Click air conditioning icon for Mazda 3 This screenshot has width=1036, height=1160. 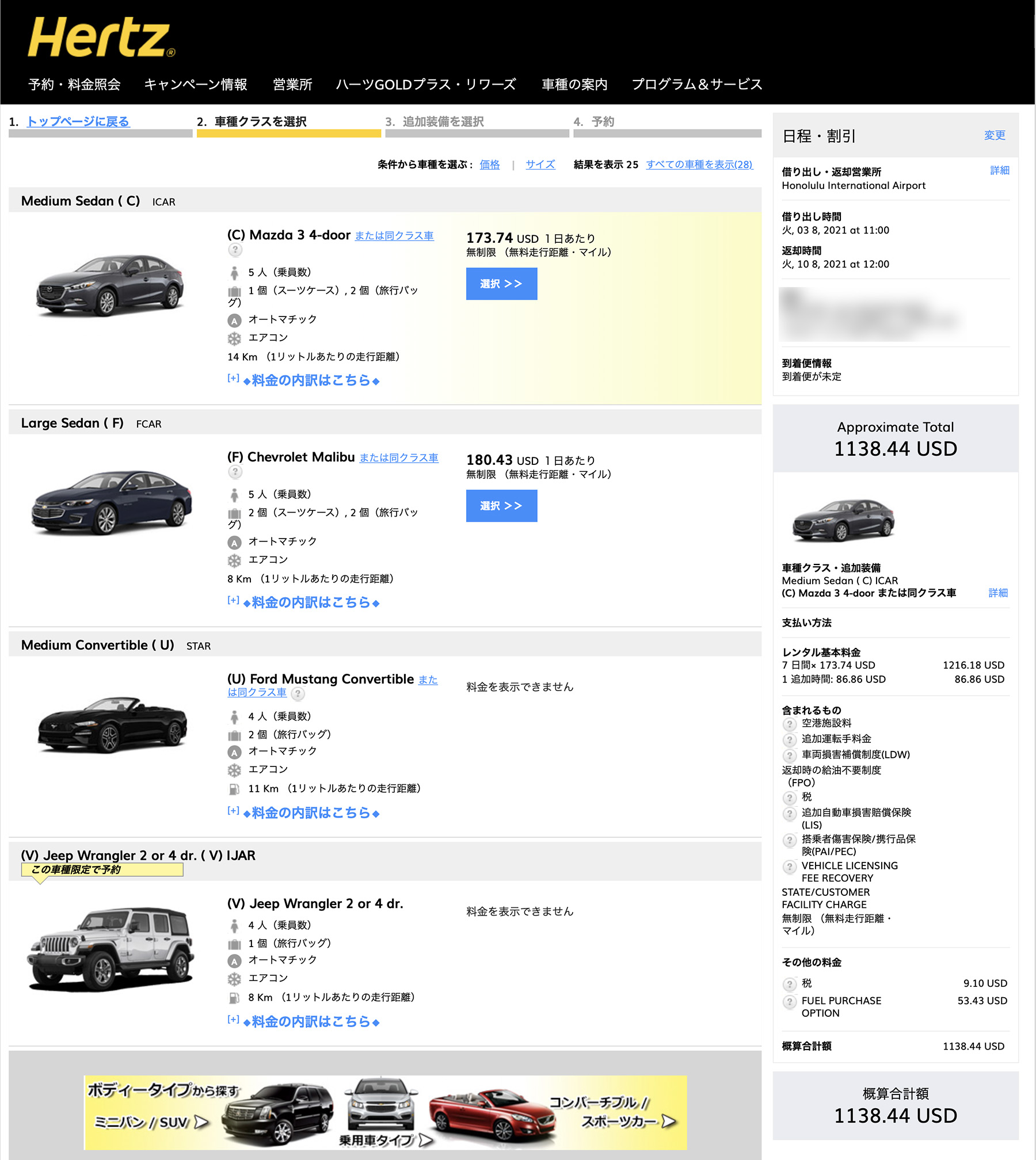pyautogui.click(x=234, y=338)
